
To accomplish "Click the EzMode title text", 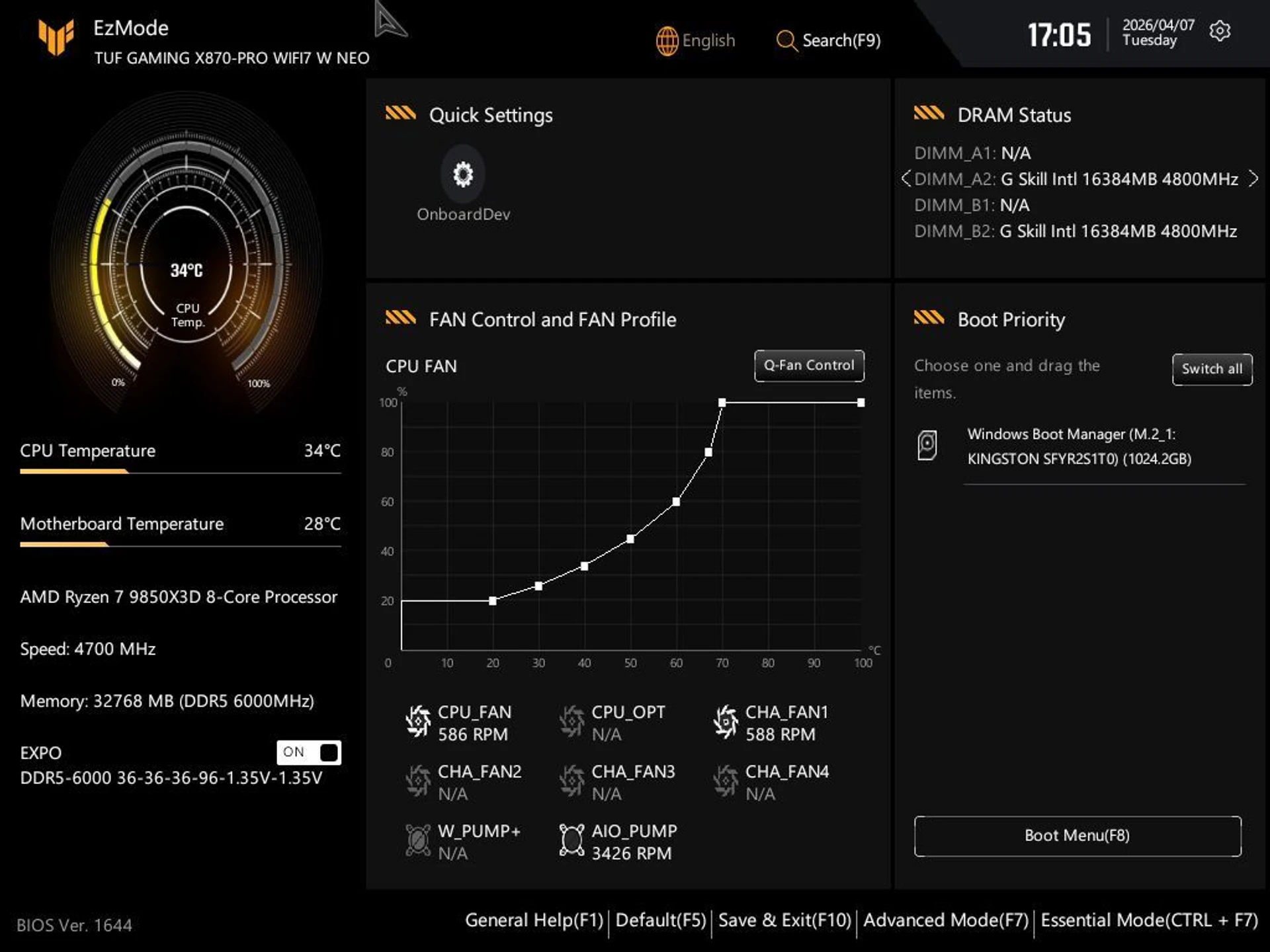I will click(x=131, y=28).
